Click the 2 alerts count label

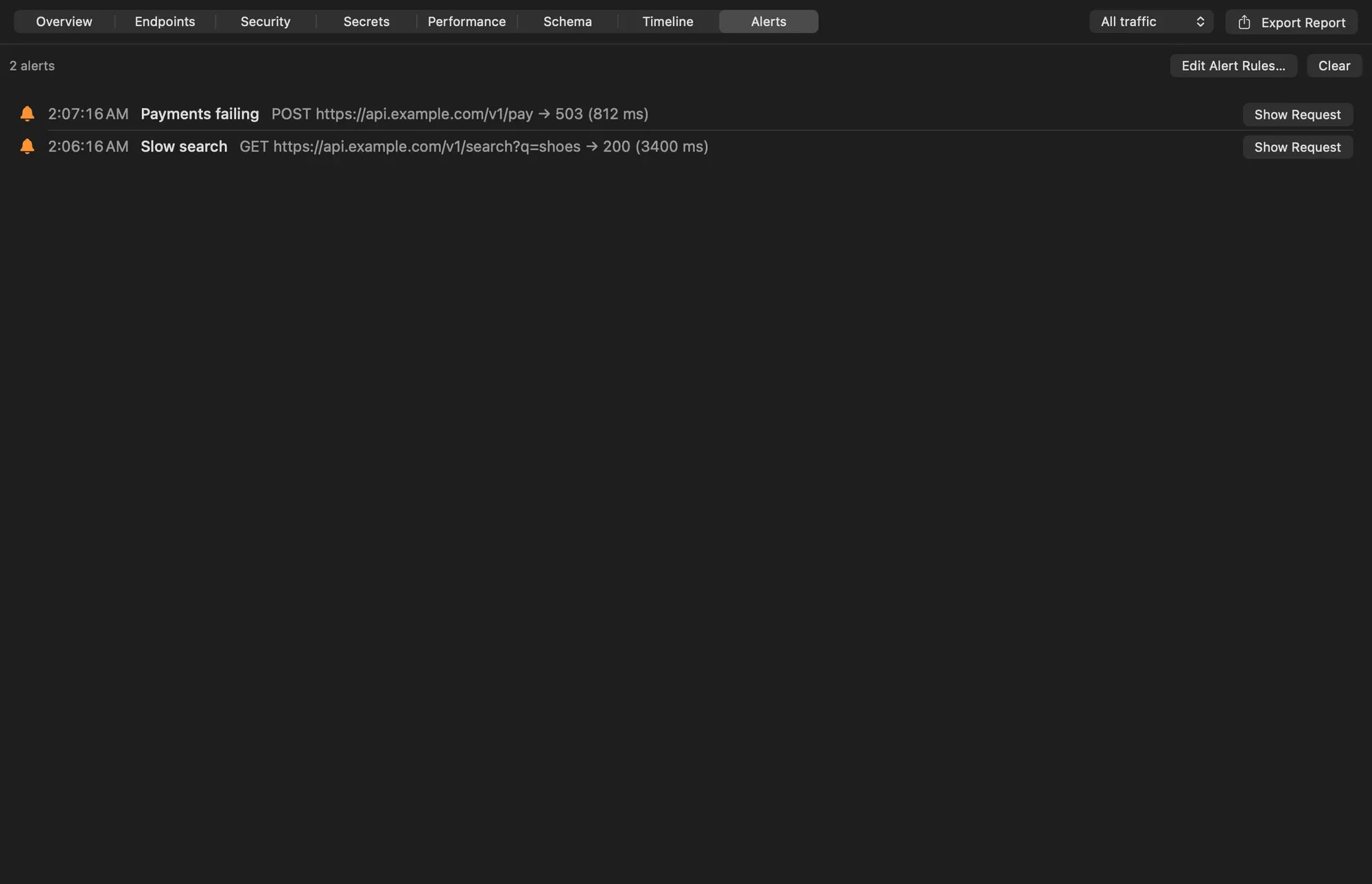(x=32, y=66)
